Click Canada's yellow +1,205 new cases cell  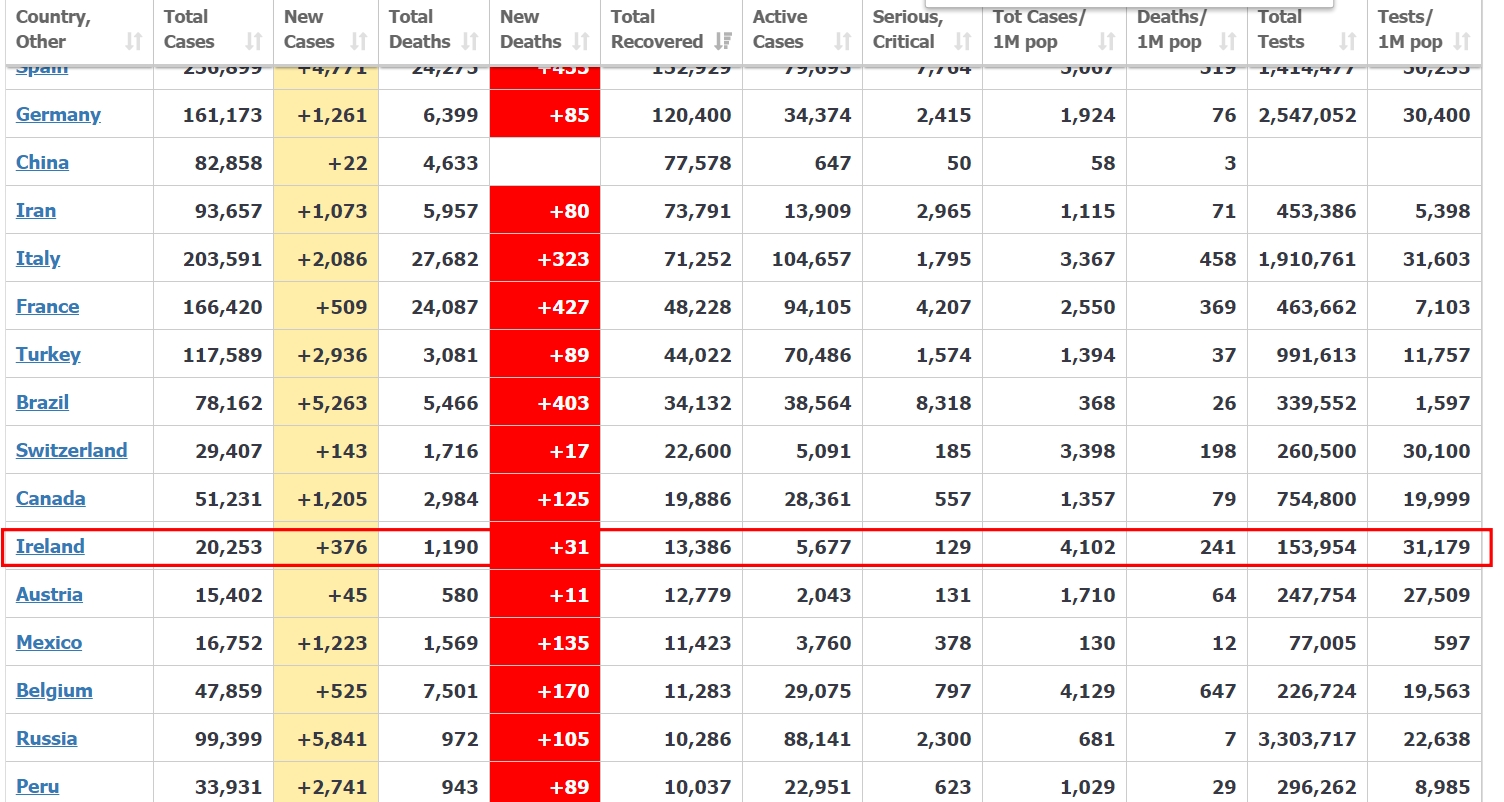326,498
